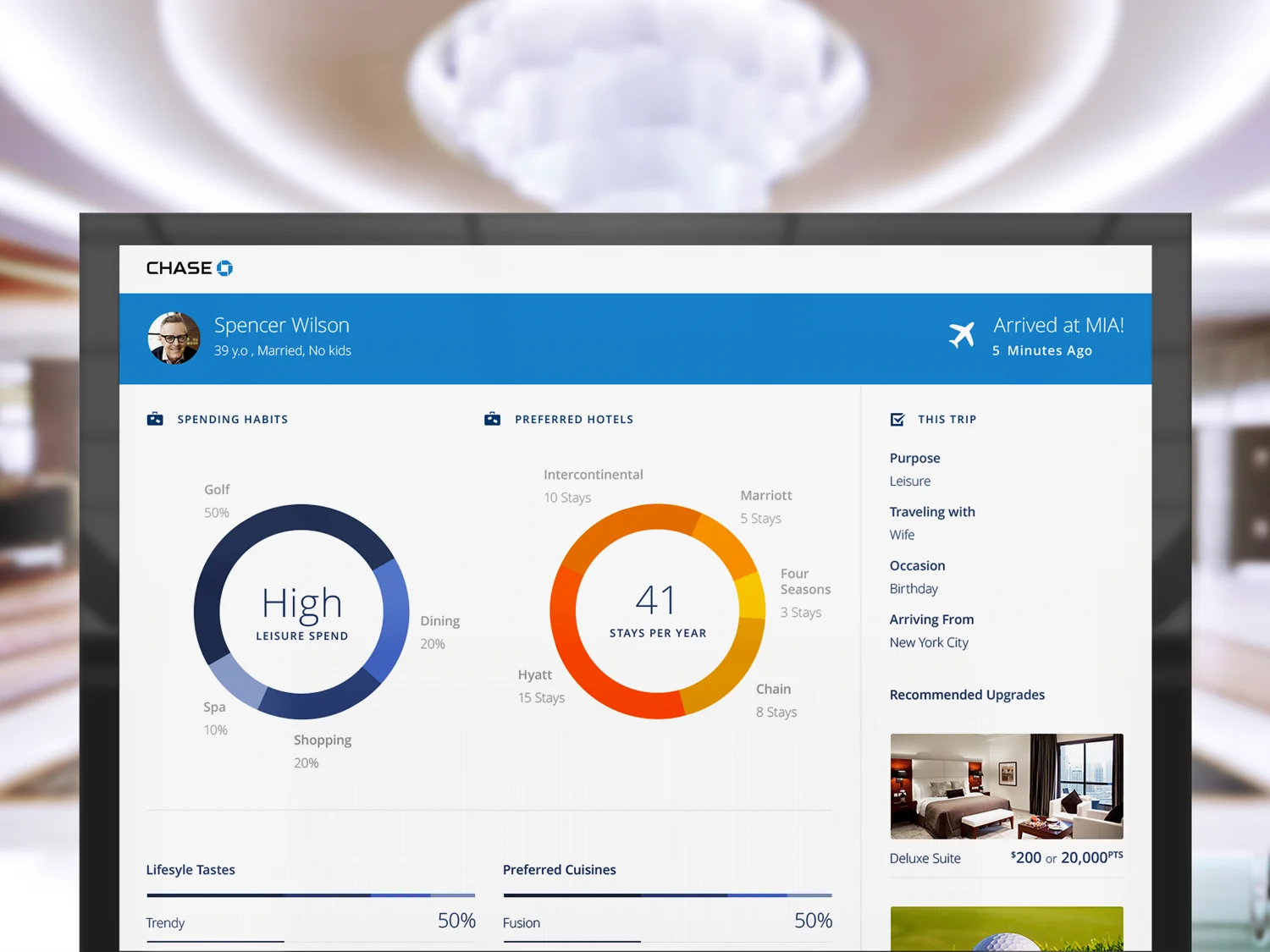Image resolution: width=1270 pixels, height=952 pixels.
Task: Click the SPENDING HABITS heading
Action: [233, 419]
